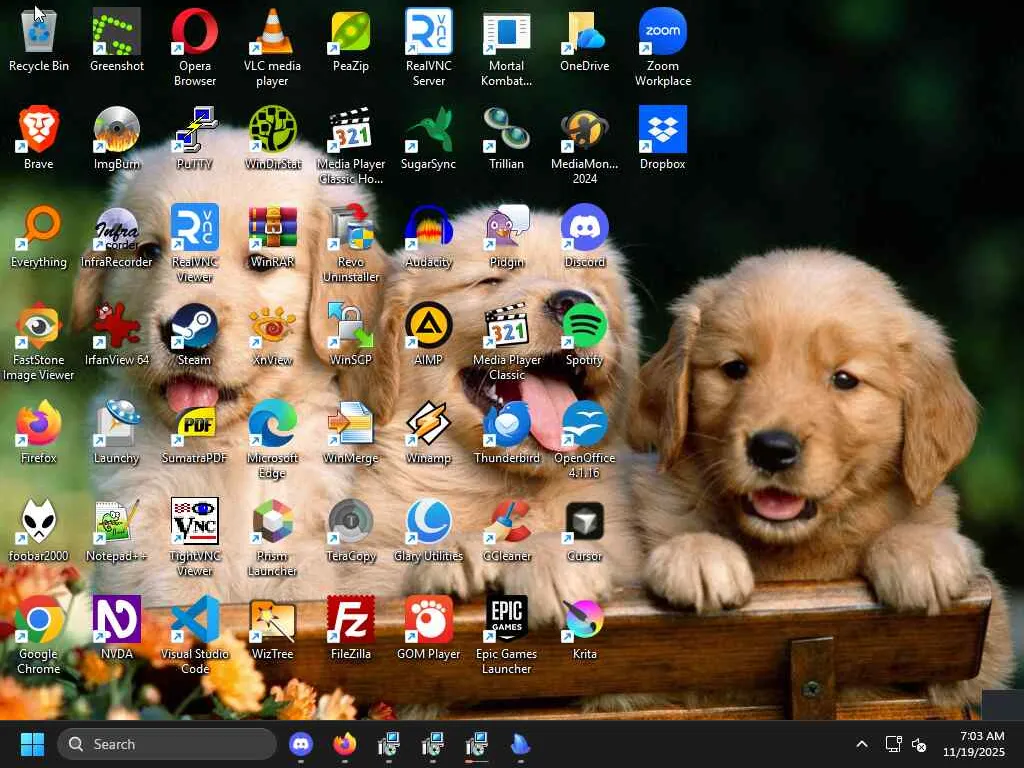Select the CCleaner desktop icon

click(x=506, y=530)
